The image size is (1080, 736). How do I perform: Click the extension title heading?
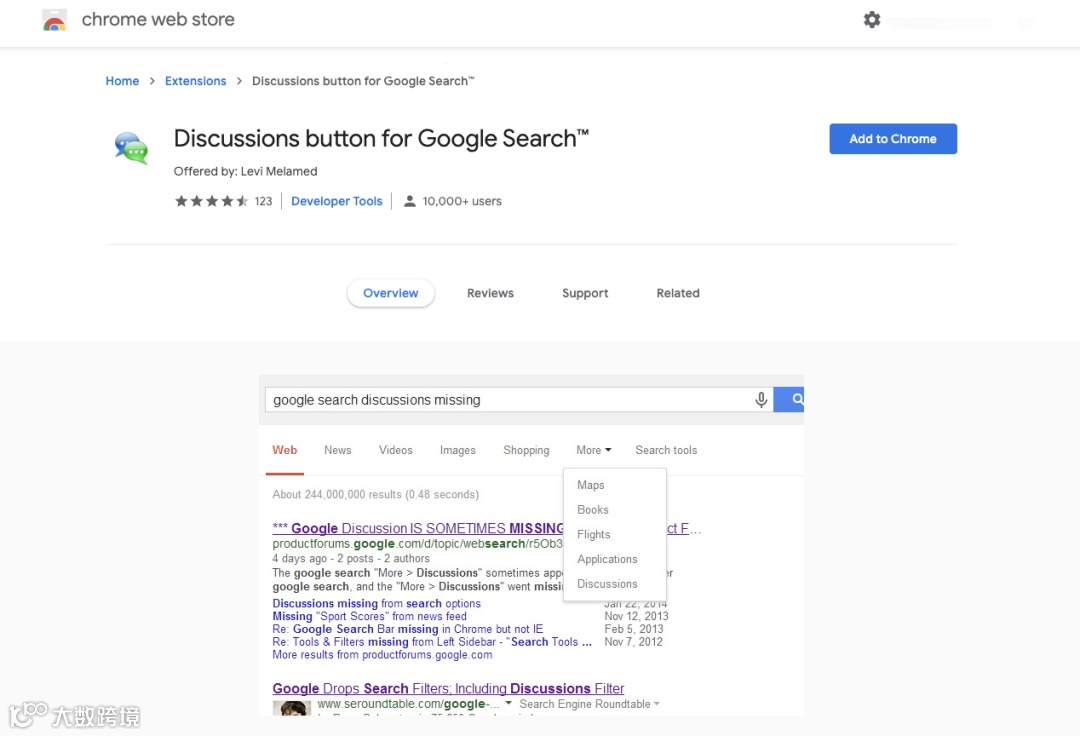(x=381, y=138)
